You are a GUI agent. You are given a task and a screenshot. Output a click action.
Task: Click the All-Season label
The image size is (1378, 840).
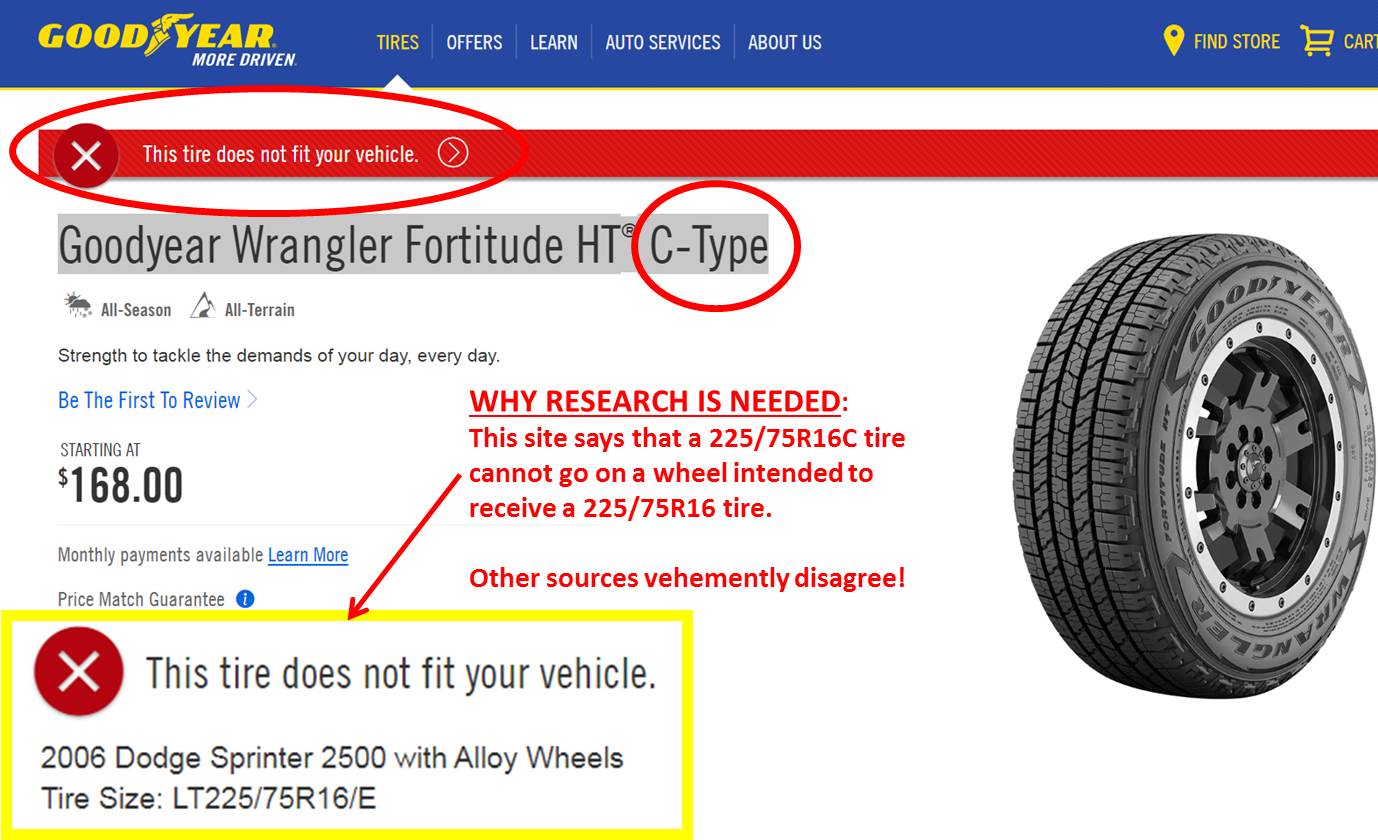pyautogui.click(x=136, y=310)
